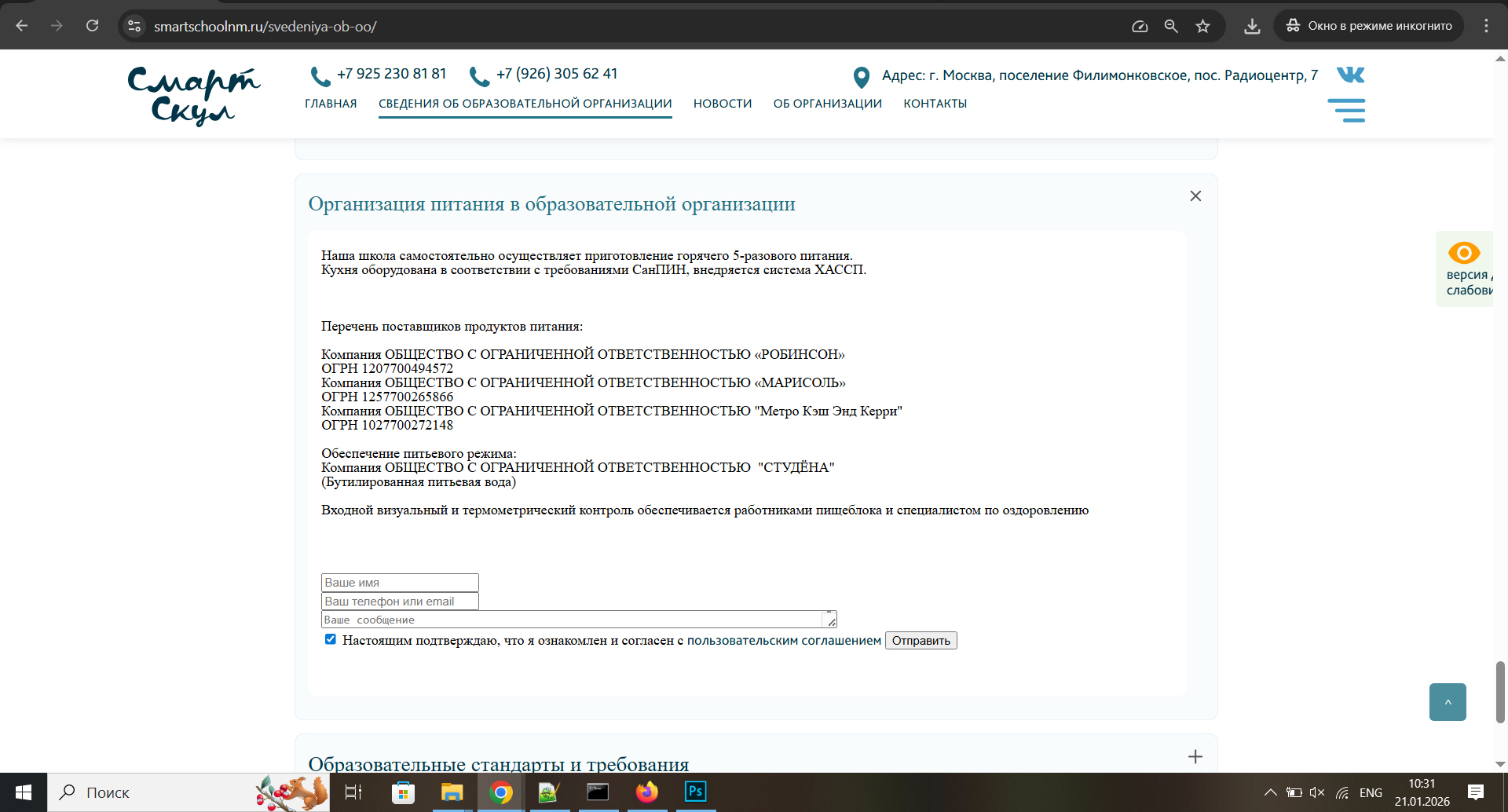
Task: Click the browser zoom magnifier icon
Action: (x=1171, y=26)
